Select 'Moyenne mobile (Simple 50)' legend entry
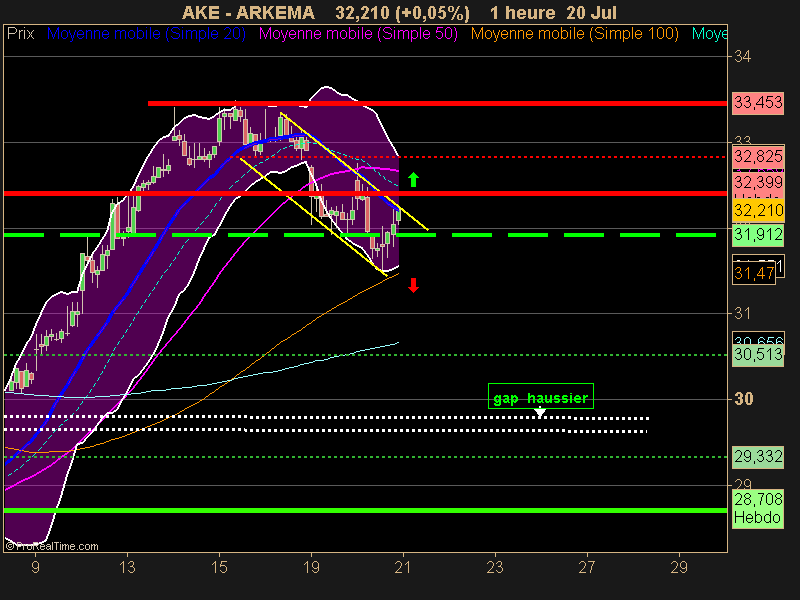 tap(358, 34)
